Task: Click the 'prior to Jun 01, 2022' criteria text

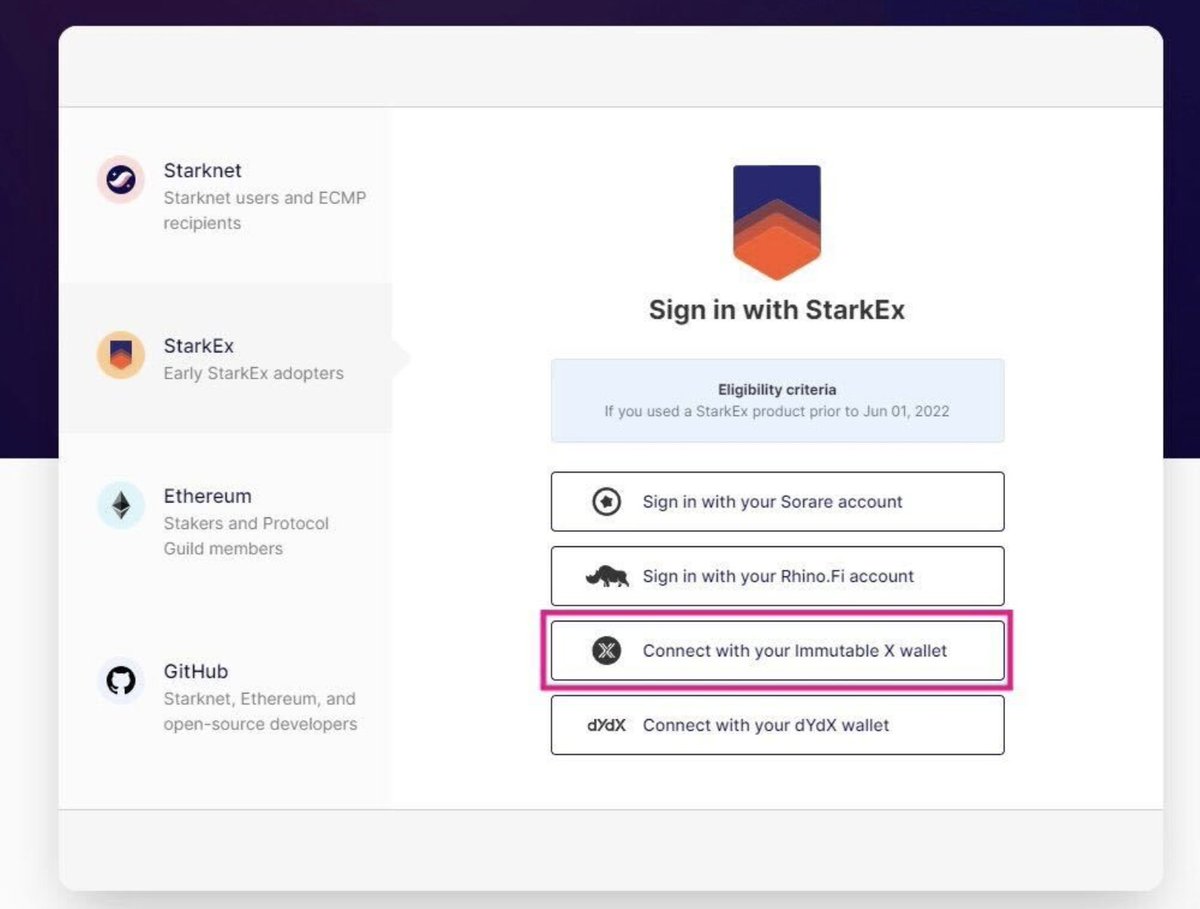Action: 880,411
